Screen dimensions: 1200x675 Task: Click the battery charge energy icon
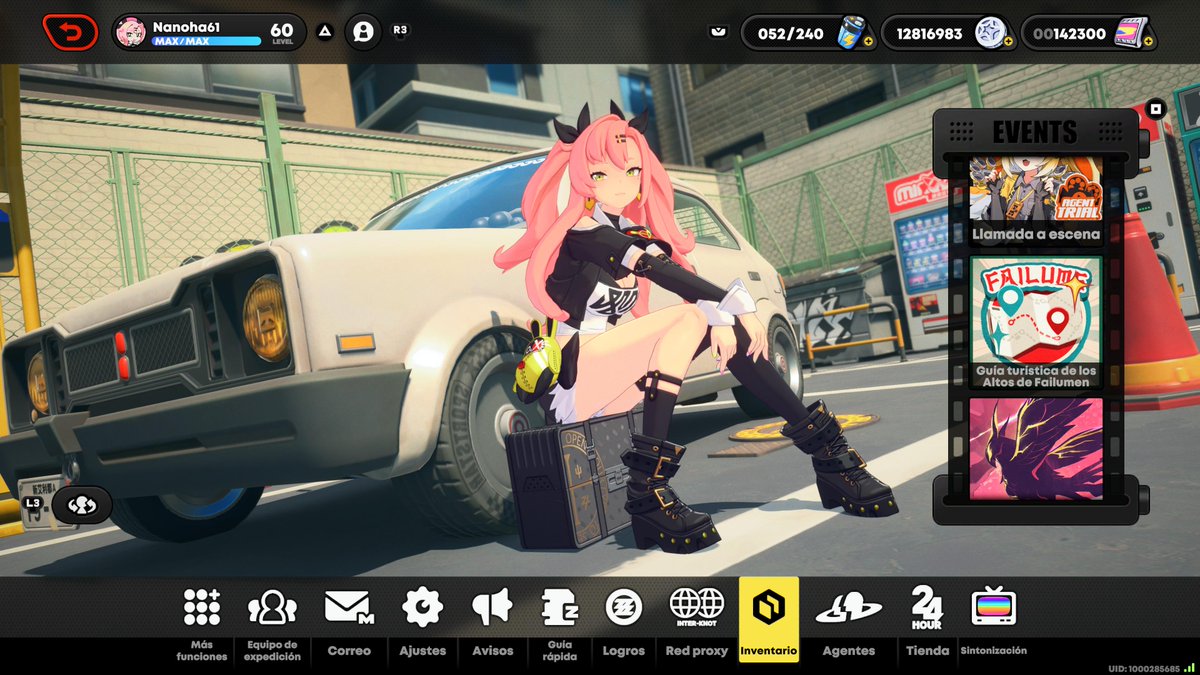(x=851, y=32)
